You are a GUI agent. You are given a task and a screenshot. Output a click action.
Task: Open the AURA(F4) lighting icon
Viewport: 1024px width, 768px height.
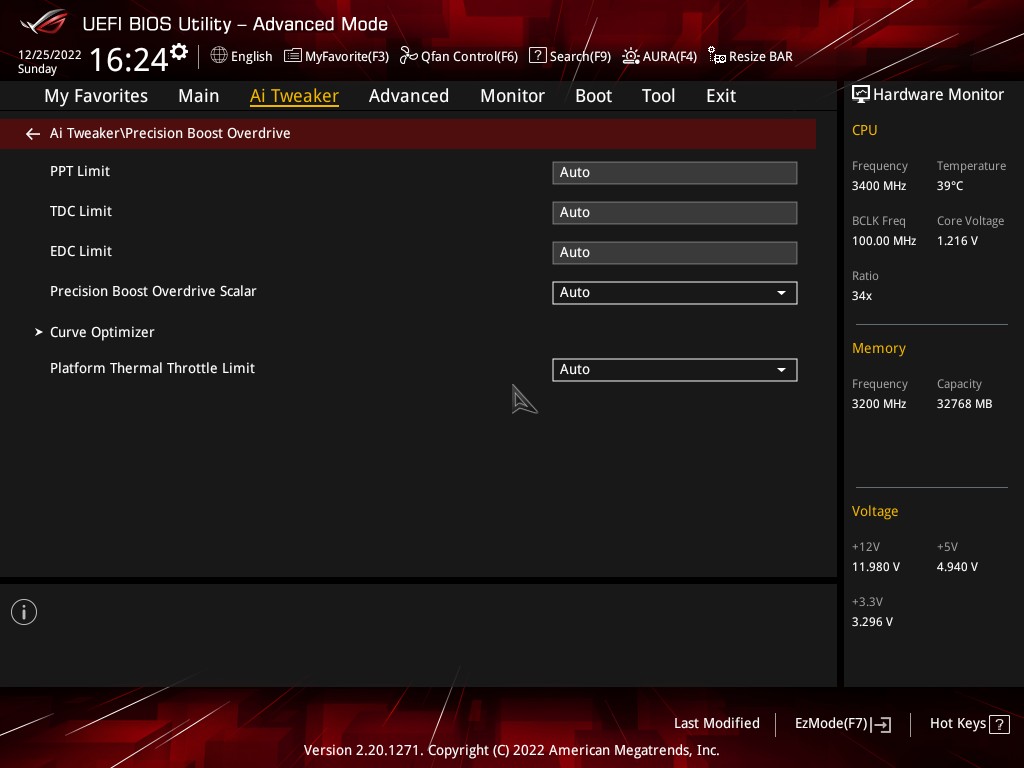(631, 56)
